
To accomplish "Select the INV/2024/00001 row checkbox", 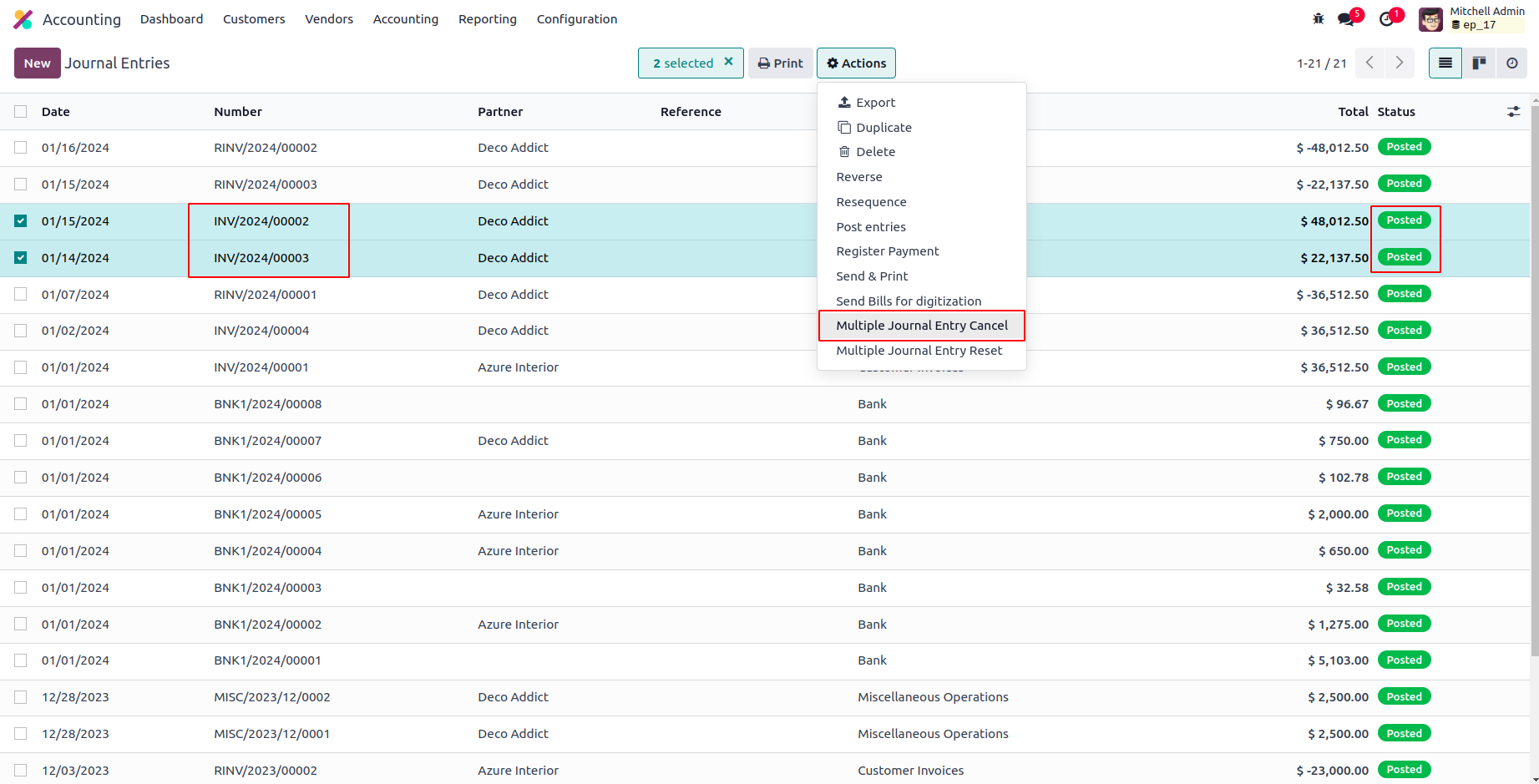I will (x=21, y=367).
